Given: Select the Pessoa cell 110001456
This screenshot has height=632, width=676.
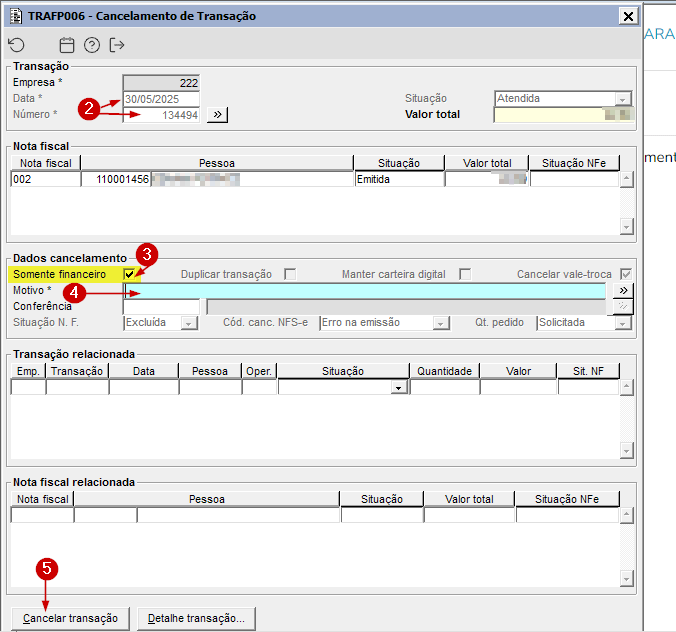Looking at the screenshot, I should [x=116, y=179].
